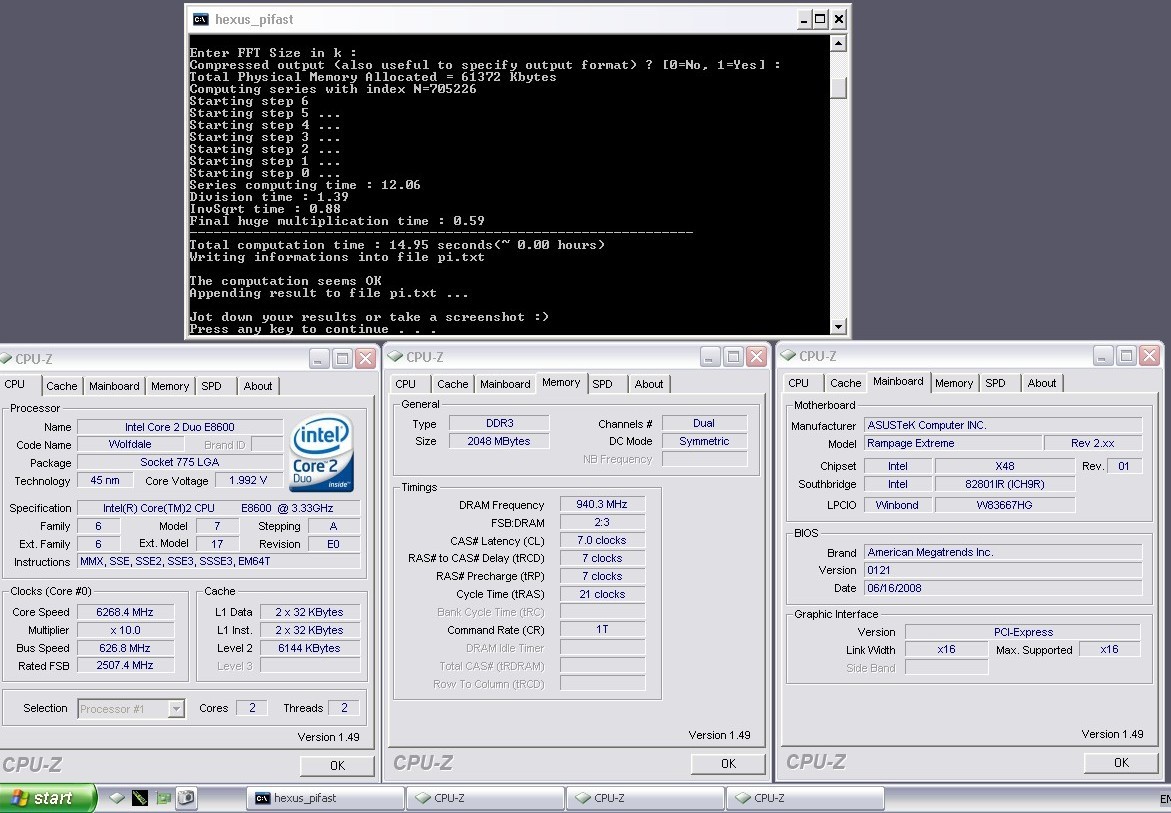This screenshot has height=813, width=1171.
Task: Click the motherboard model Rampage Extreme
Action: click(953, 443)
